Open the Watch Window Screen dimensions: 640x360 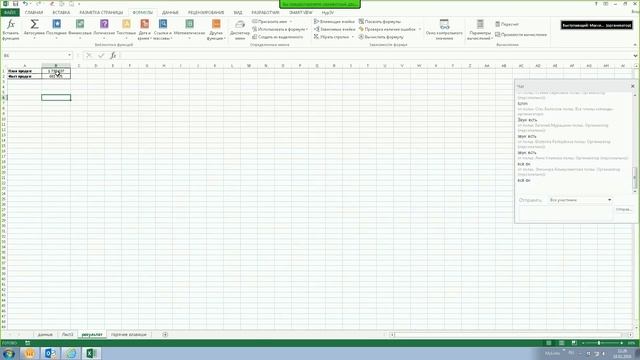point(444,29)
